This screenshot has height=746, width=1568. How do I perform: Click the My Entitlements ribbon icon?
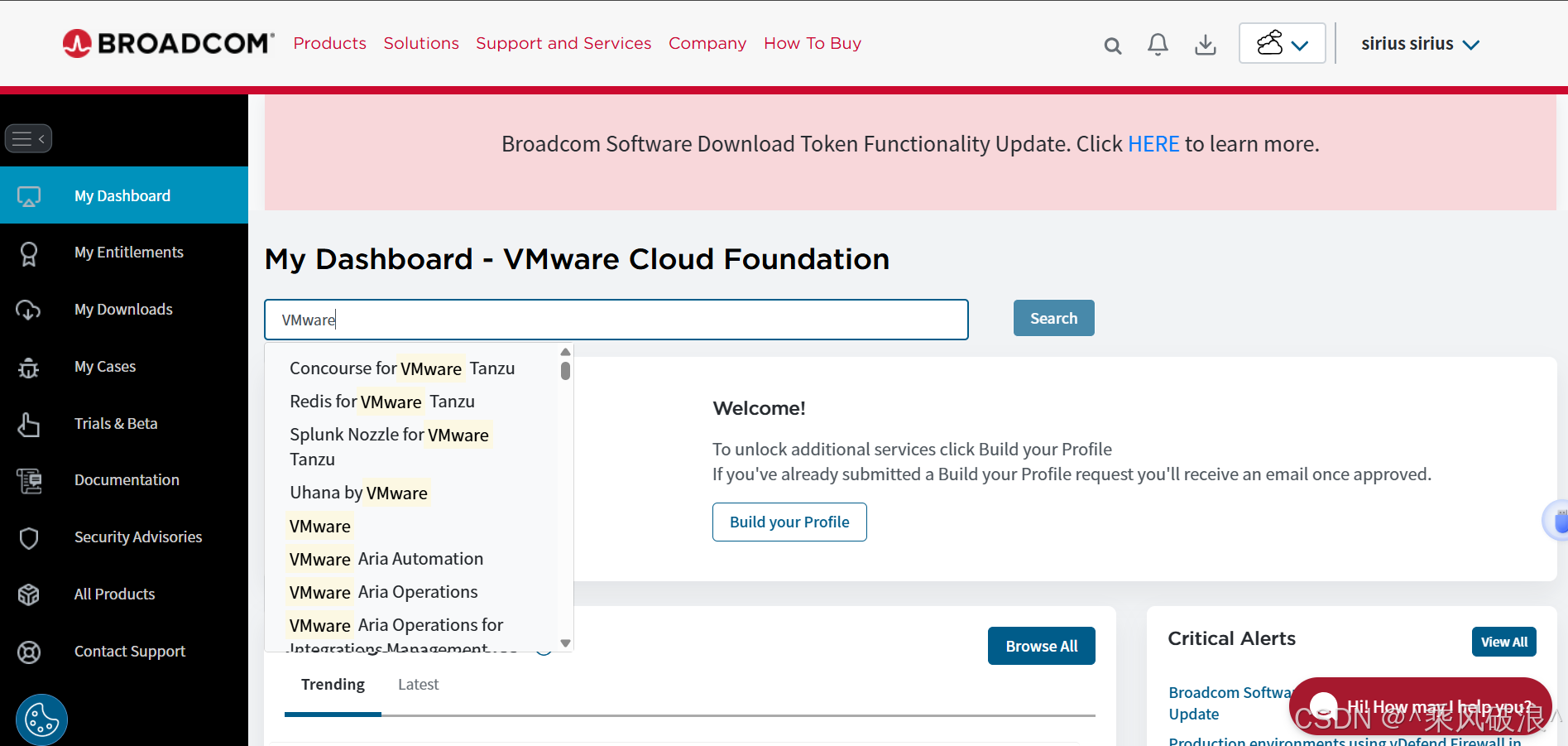tap(29, 253)
